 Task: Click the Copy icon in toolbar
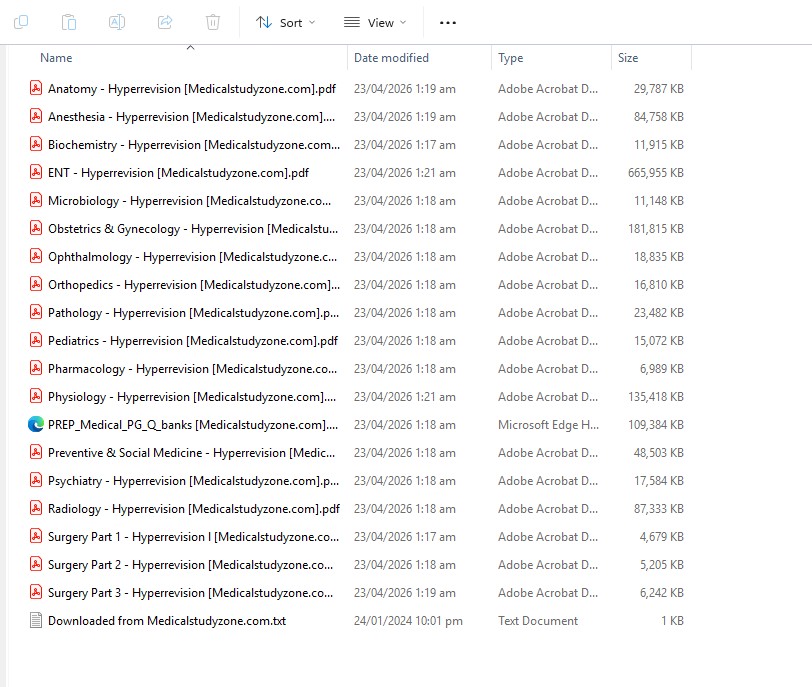(x=21, y=22)
